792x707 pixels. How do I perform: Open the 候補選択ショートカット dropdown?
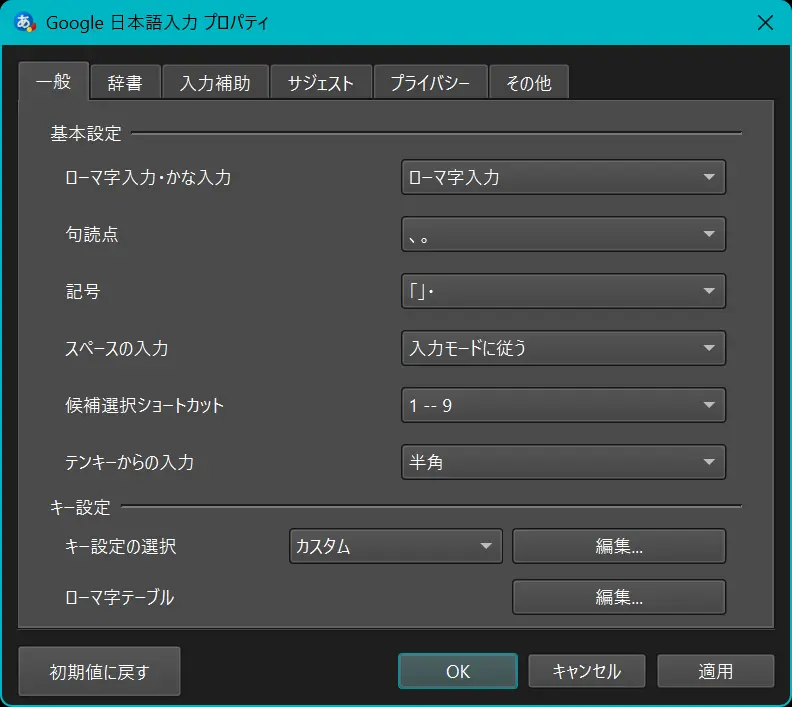click(563, 406)
